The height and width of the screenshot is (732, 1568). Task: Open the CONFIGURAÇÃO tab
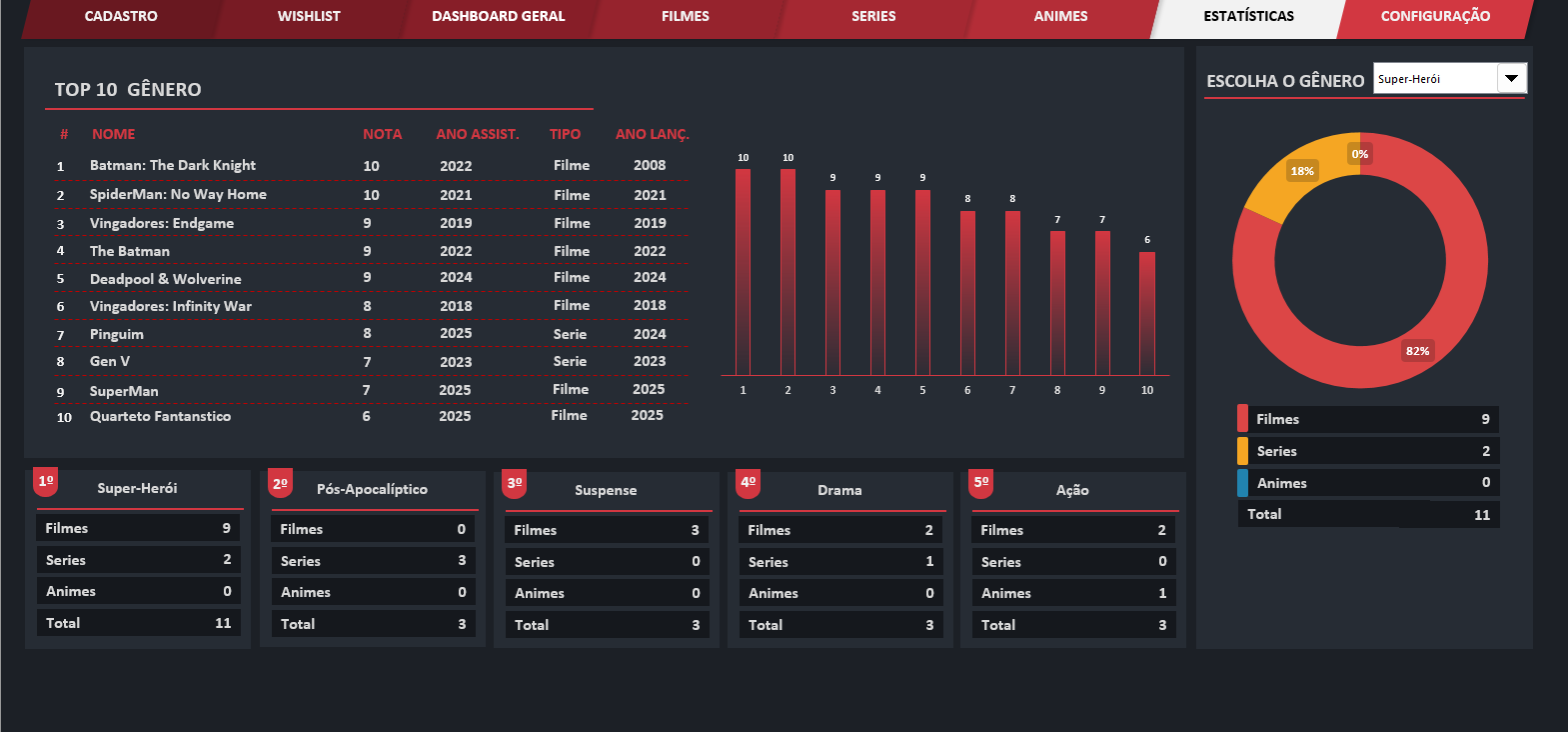pos(1435,17)
